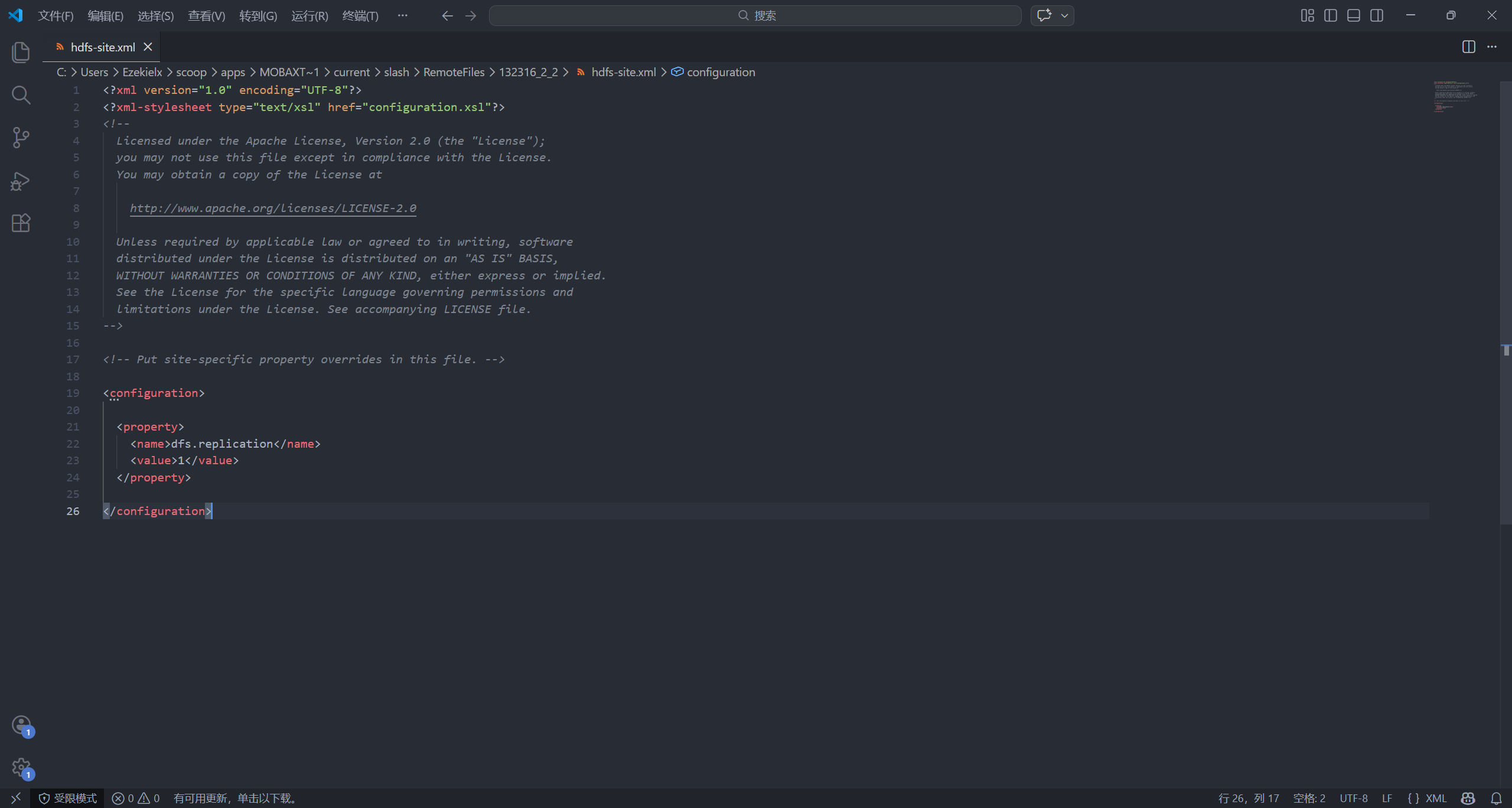This screenshot has height=808, width=1512.
Task: Click the 受限模式 status item
Action: [67, 798]
